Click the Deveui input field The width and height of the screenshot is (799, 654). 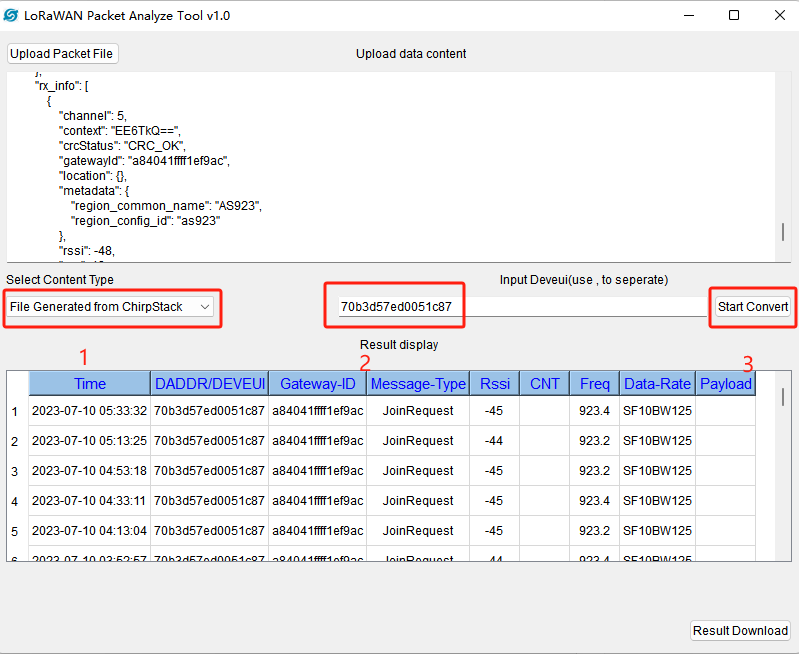[x=522, y=306]
